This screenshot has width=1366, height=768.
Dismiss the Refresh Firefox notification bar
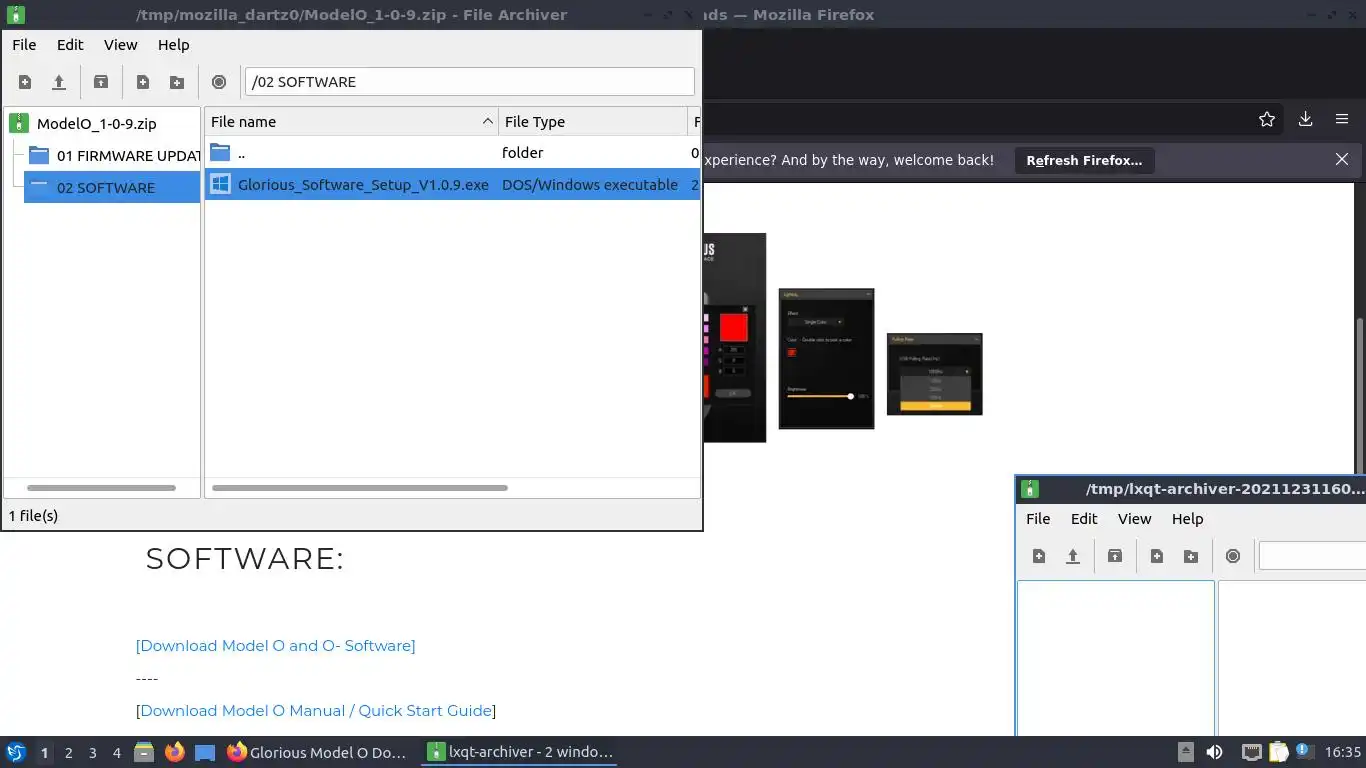pyautogui.click(x=1342, y=159)
